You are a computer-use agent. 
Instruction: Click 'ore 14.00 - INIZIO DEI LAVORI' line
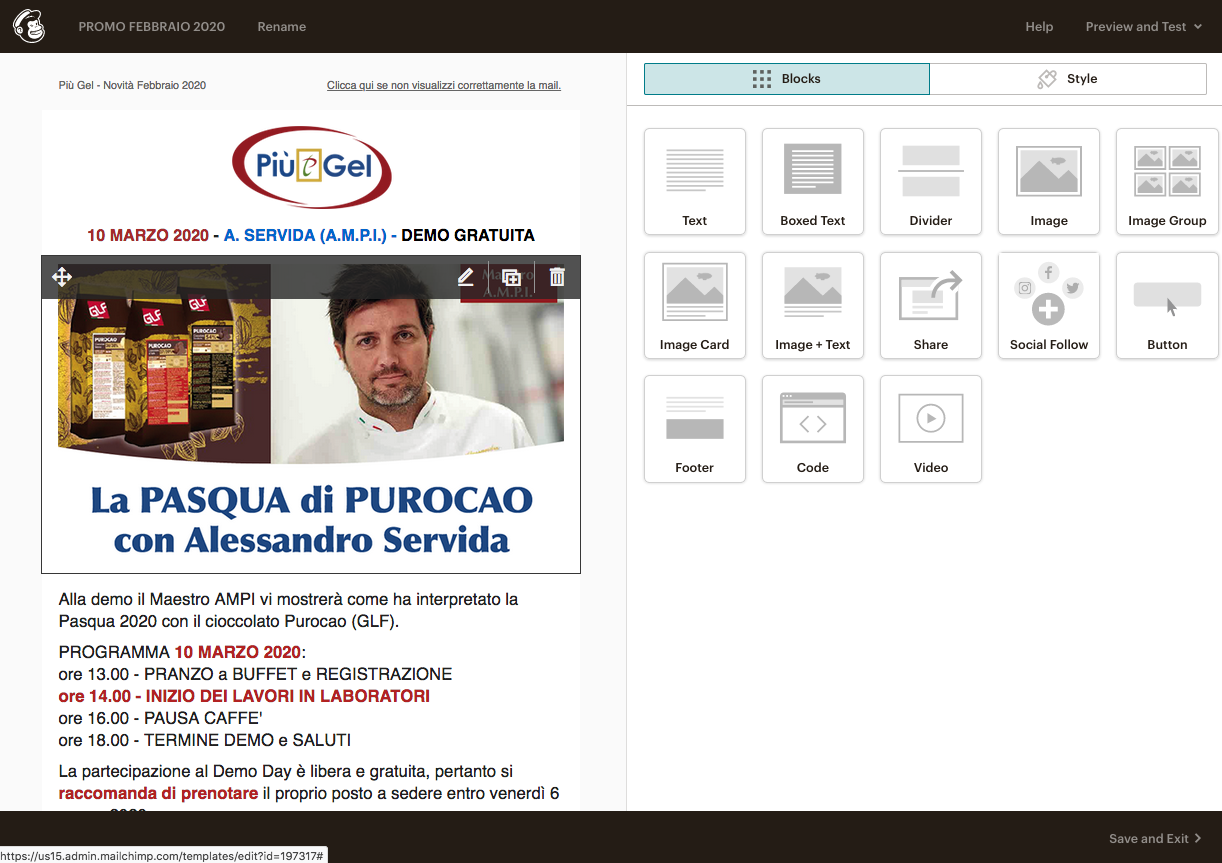click(x=244, y=696)
